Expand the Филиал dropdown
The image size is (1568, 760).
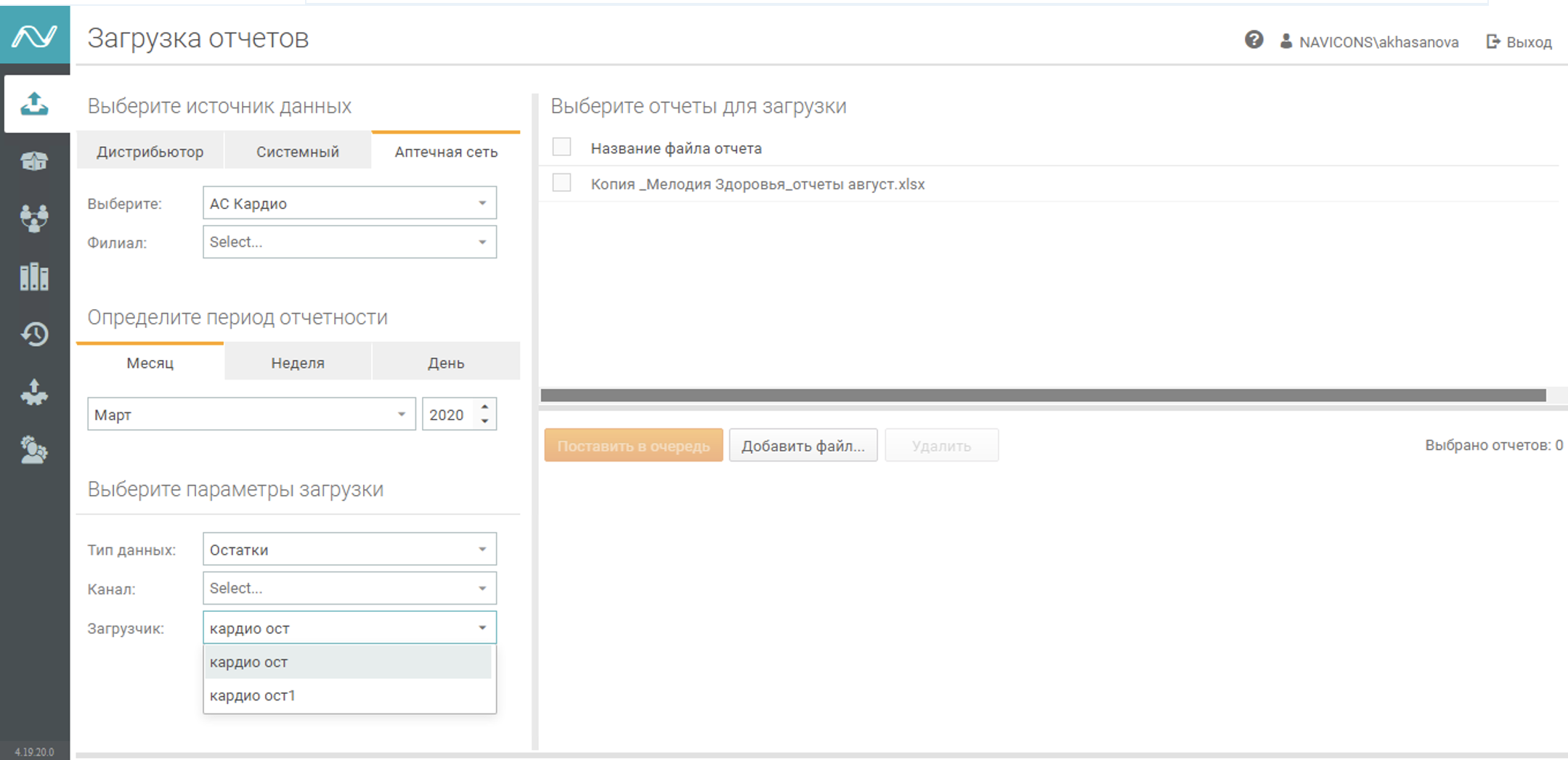349,242
